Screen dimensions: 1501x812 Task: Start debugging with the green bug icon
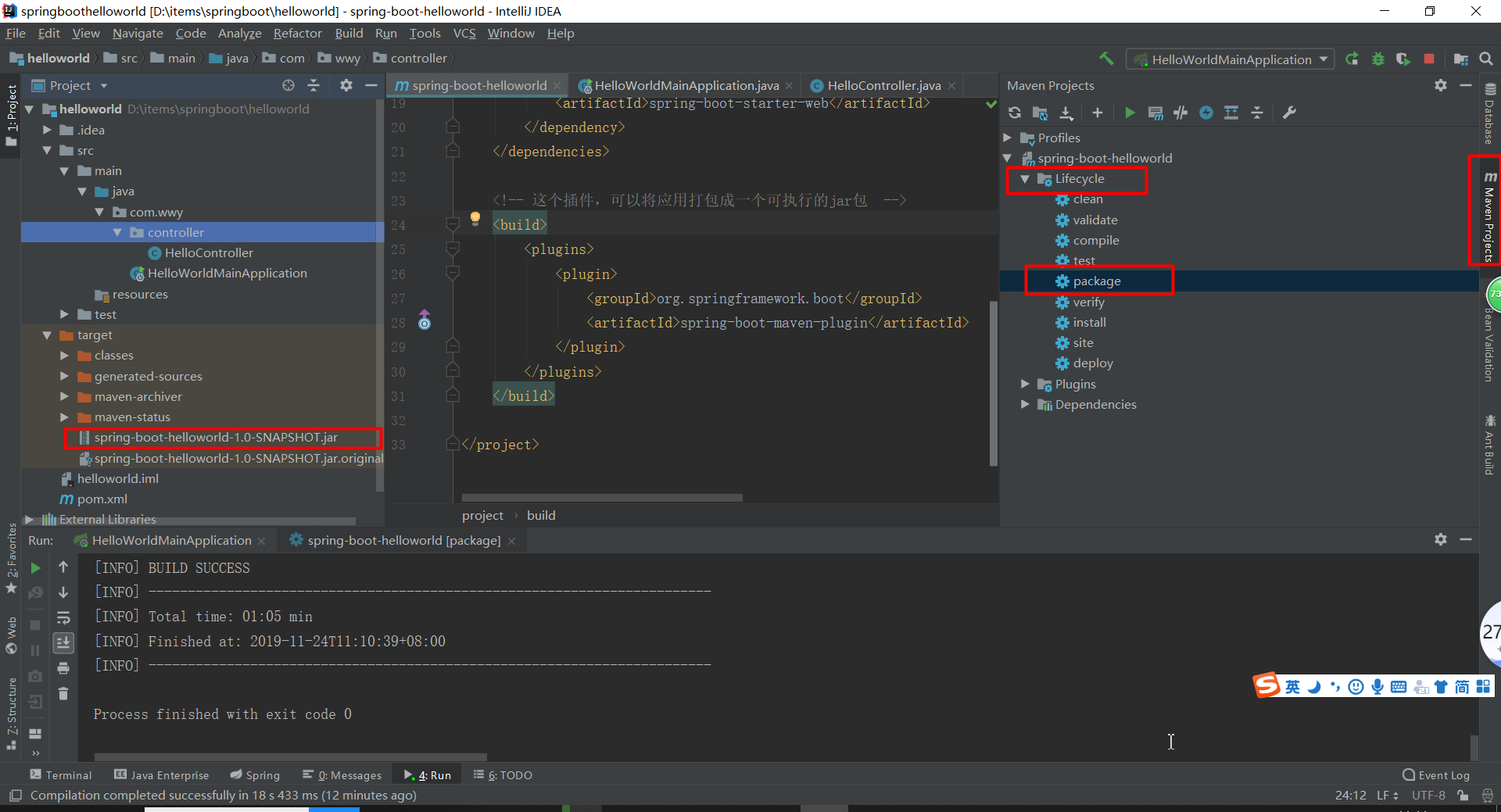pyautogui.click(x=1378, y=59)
